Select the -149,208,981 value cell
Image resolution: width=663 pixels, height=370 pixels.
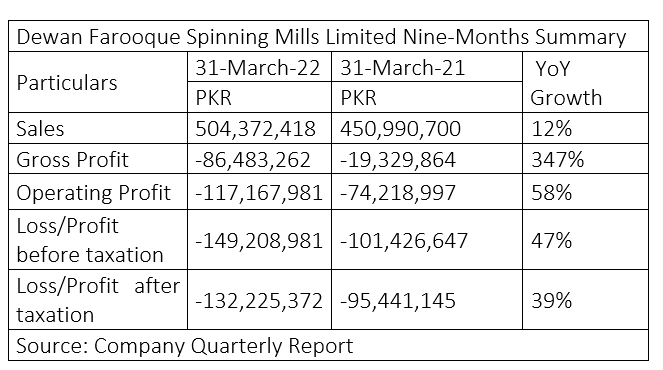click(260, 240)
